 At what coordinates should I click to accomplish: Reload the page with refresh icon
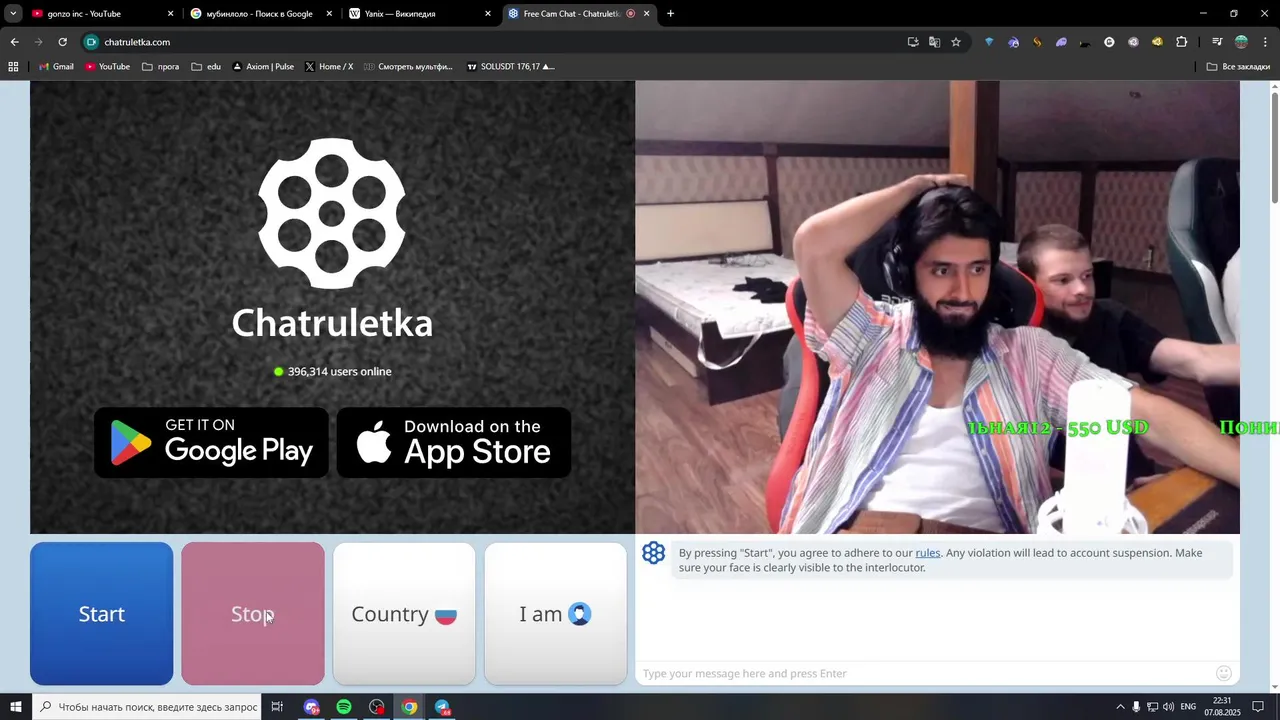pos(62,42)
